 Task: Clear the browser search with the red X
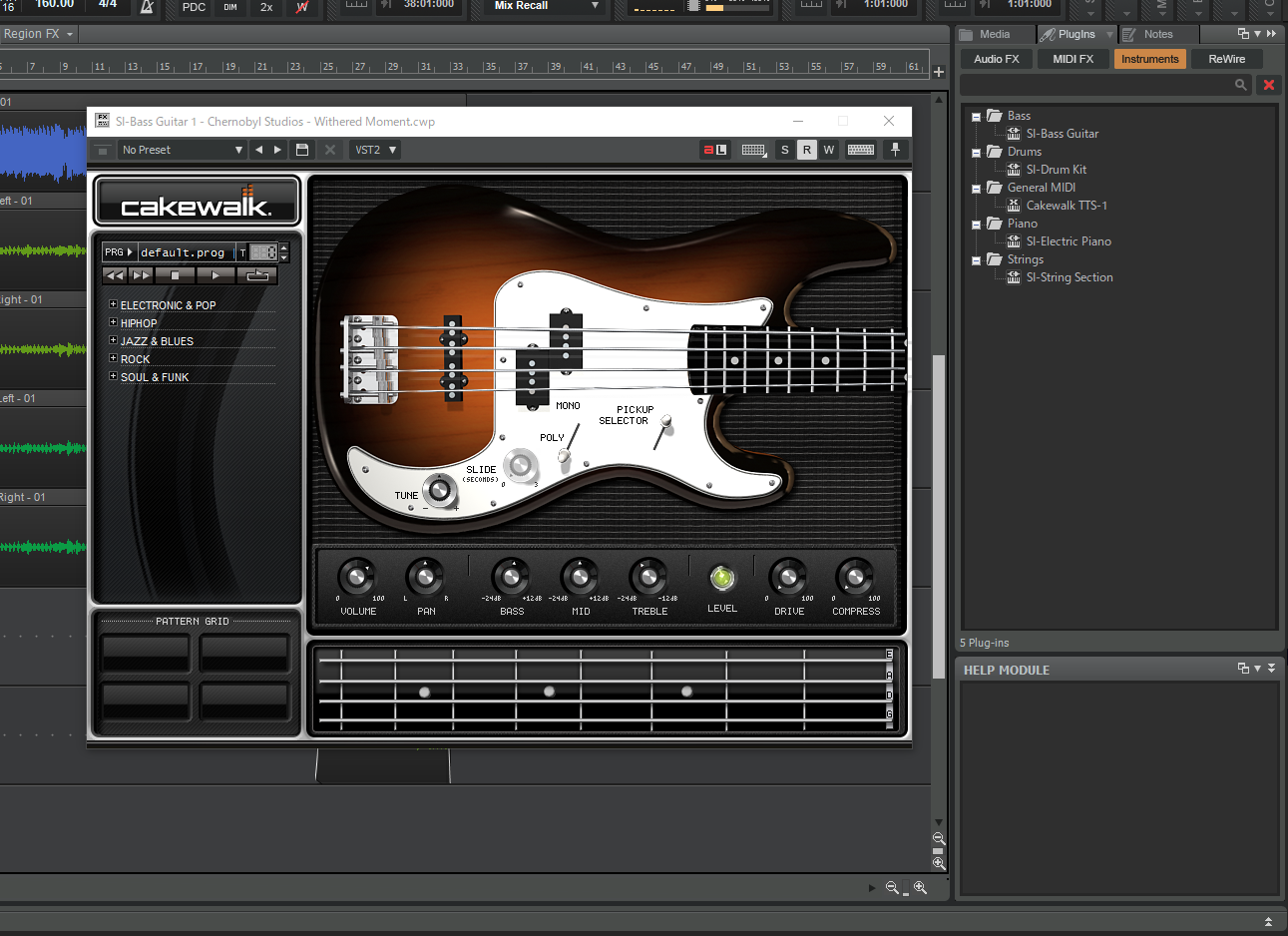click(x=1269, y=85)
